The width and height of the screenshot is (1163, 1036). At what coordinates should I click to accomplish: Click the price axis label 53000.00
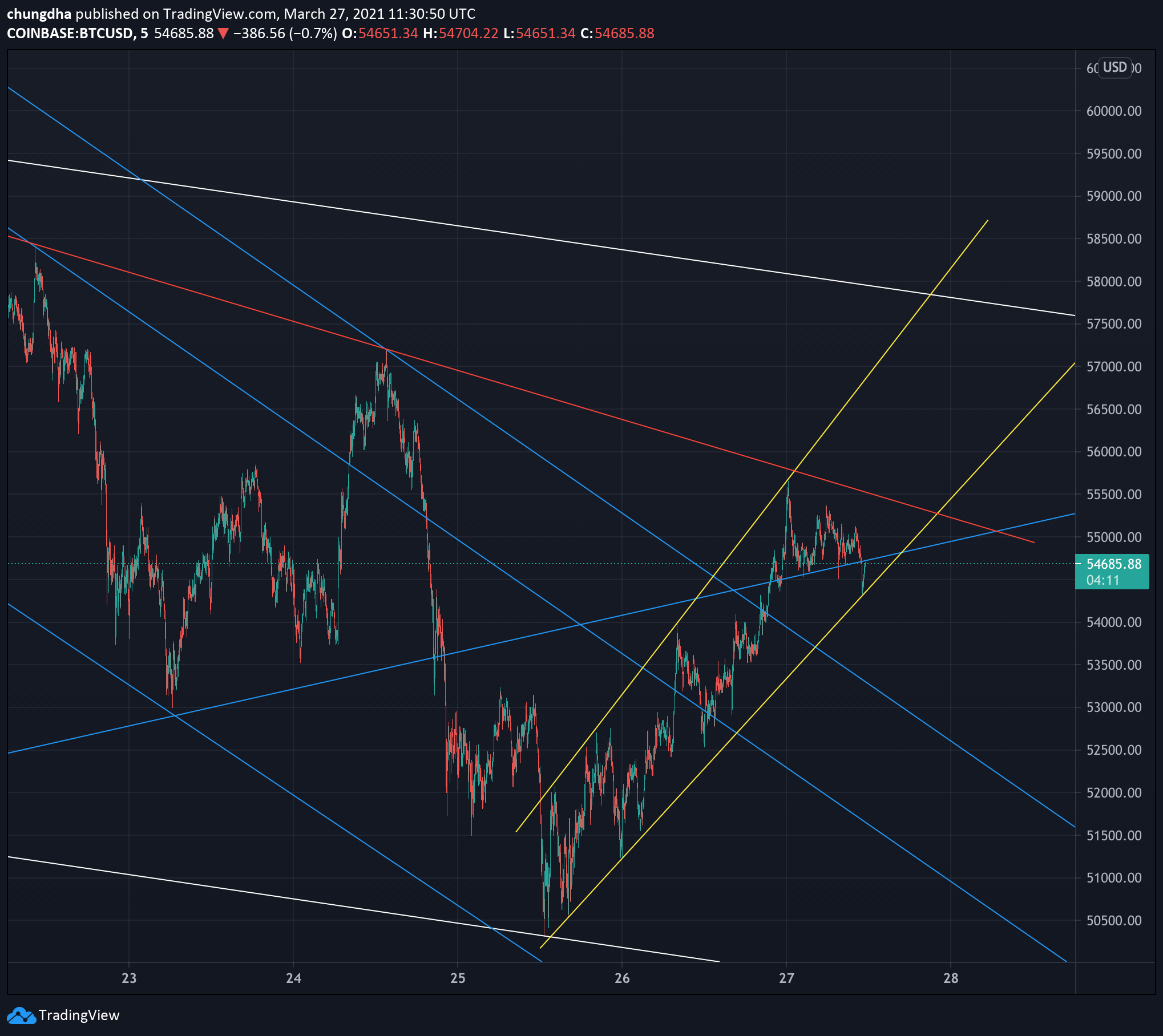[1114, 707]
